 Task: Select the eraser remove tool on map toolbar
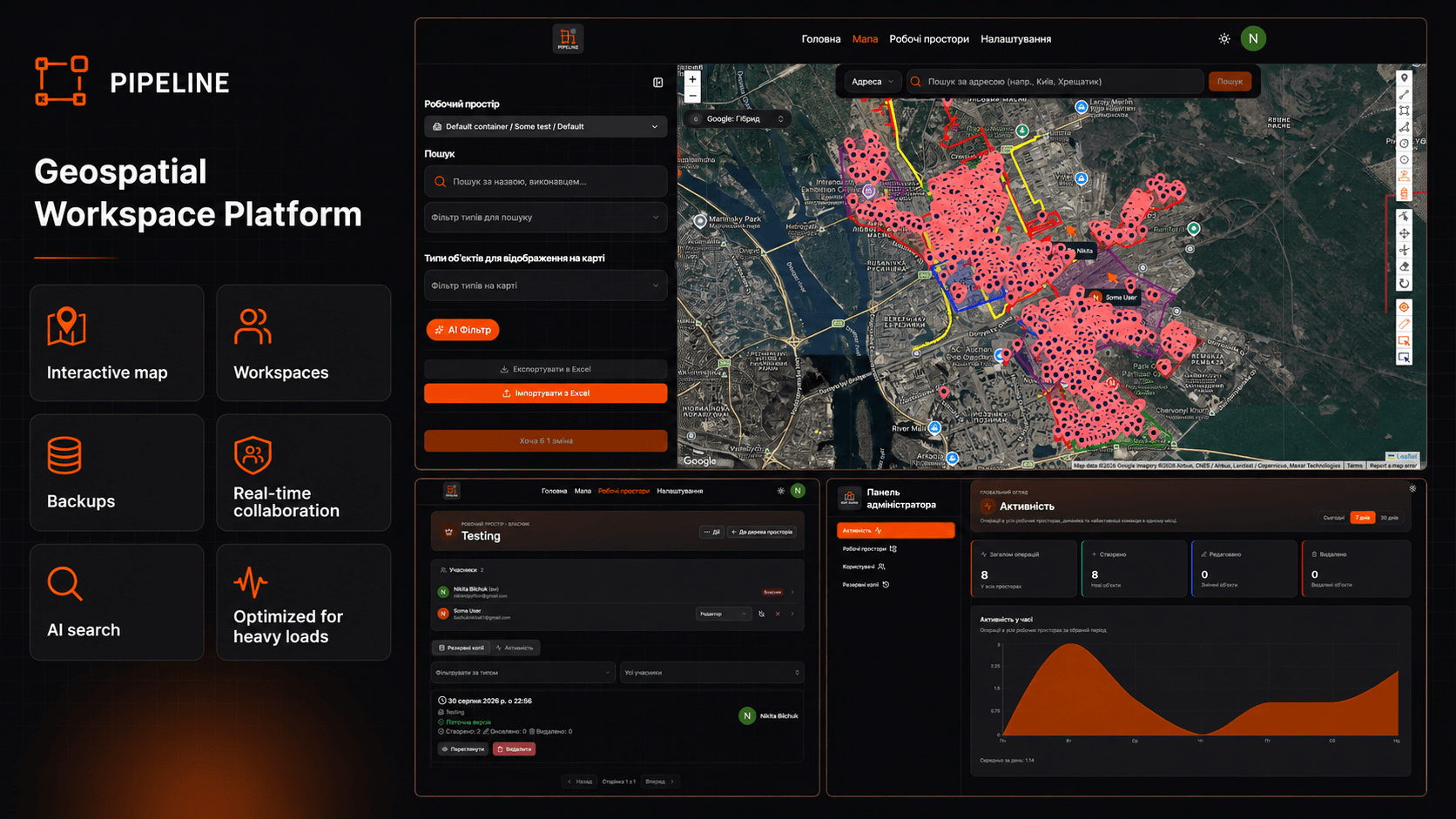[1404, 266]
